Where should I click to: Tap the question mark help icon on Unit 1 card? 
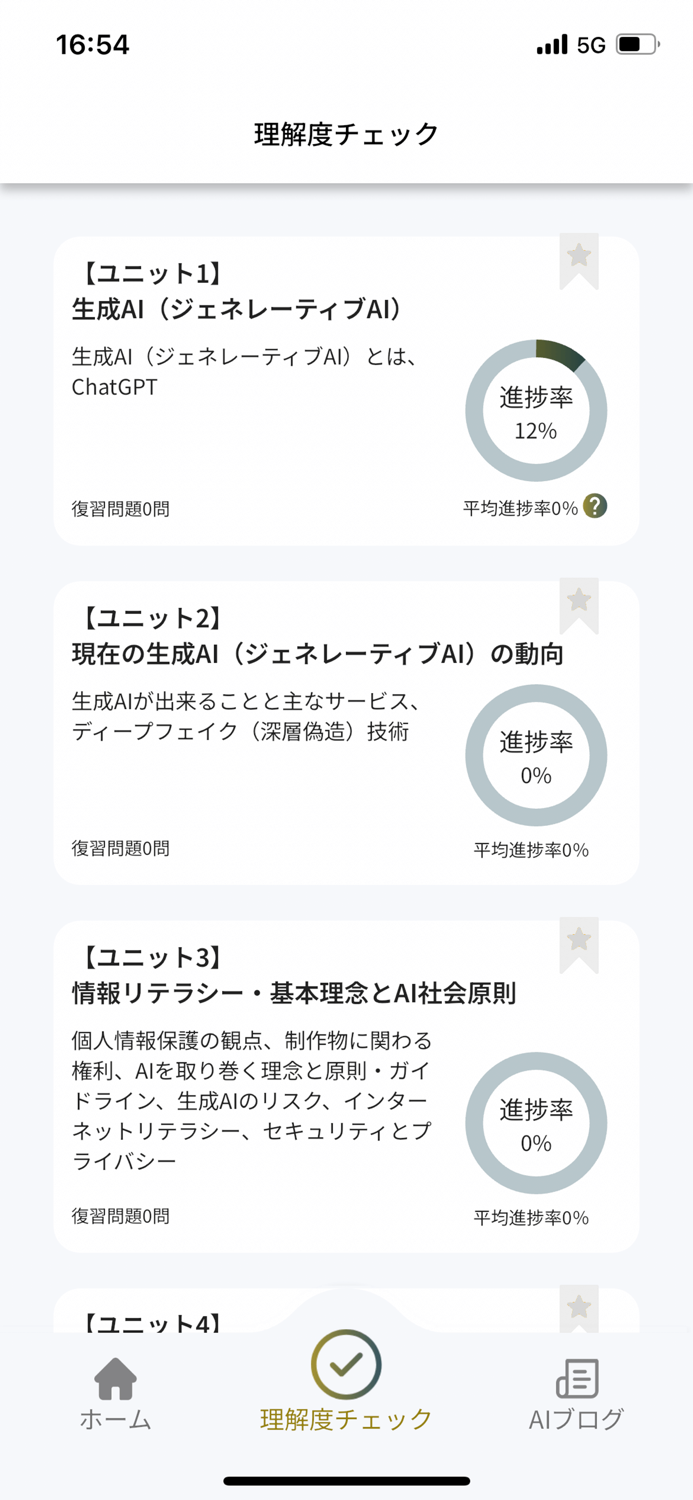click(594, 507)
